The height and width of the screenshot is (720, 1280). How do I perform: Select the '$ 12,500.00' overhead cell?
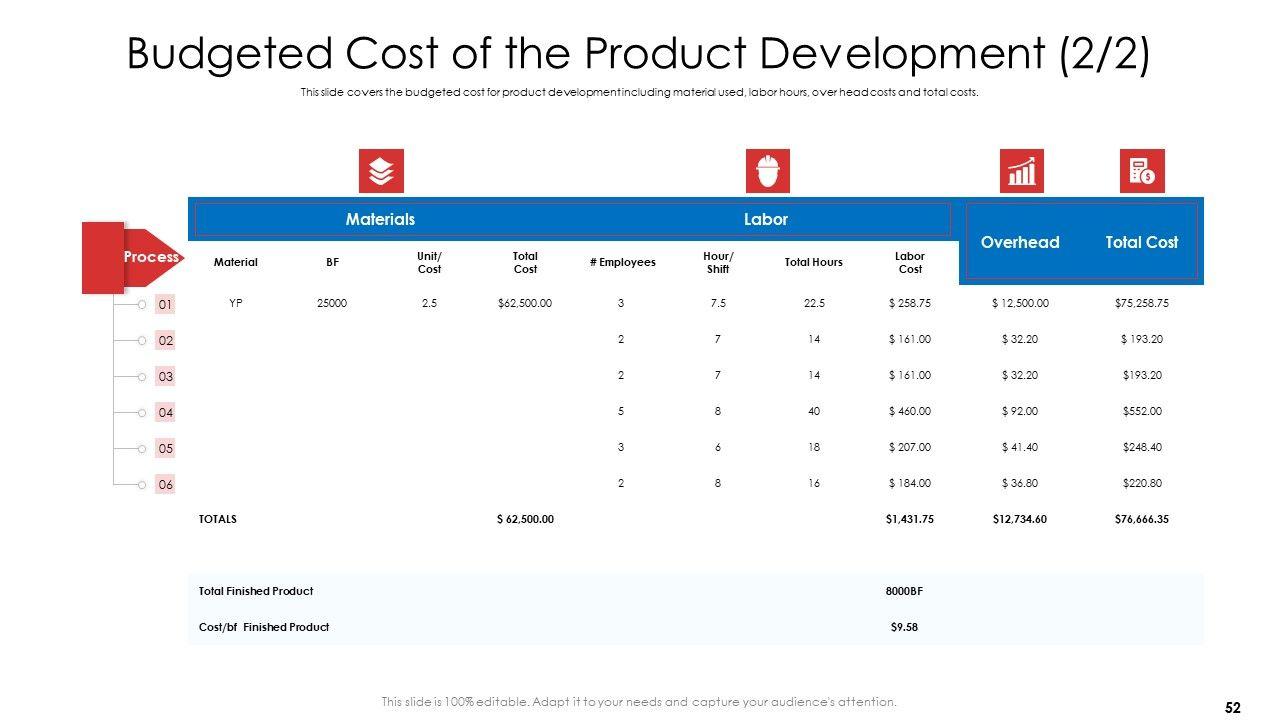[x=1020, y=303]
